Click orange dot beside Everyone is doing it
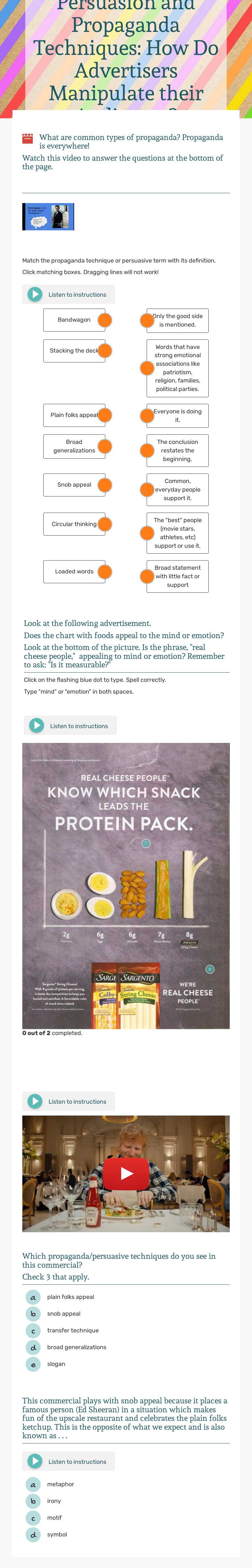 (147, 416)
